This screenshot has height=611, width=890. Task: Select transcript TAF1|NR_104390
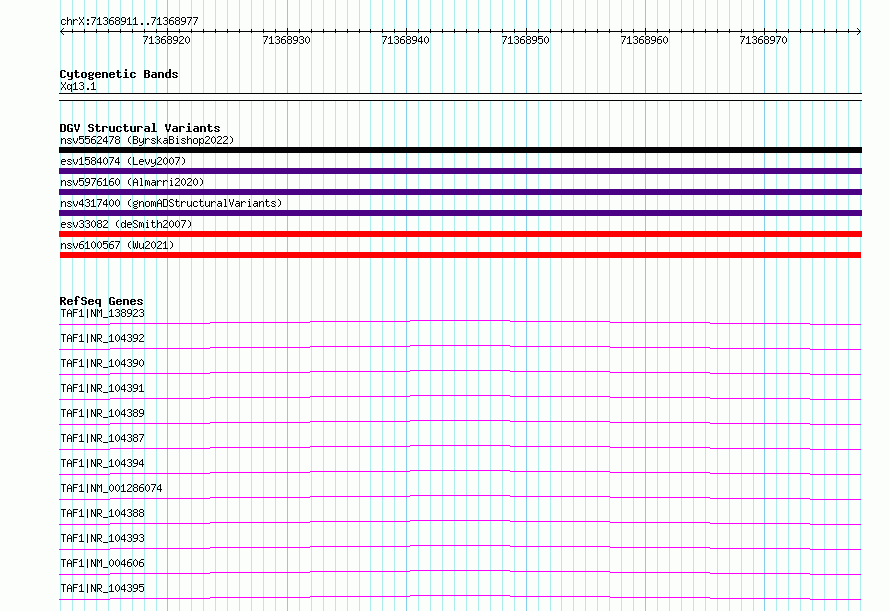(x=102, y=363)
